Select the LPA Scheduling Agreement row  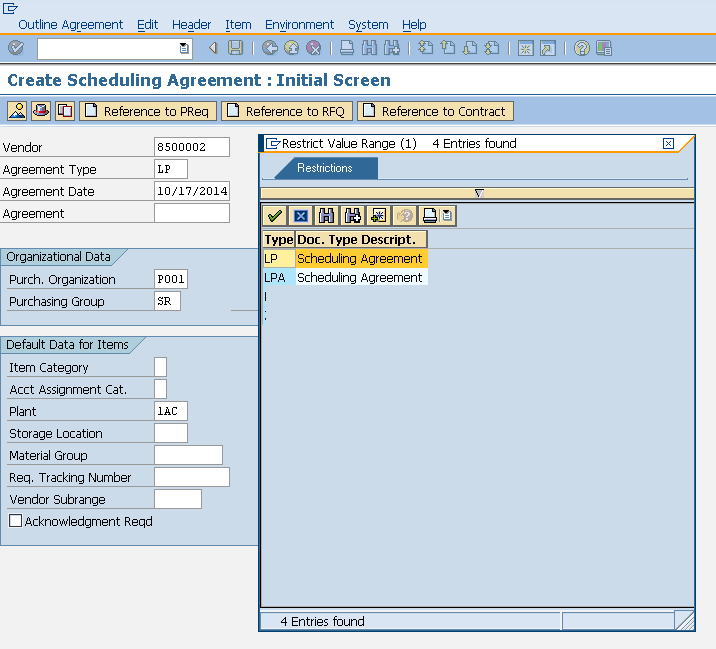pos(345,278)
